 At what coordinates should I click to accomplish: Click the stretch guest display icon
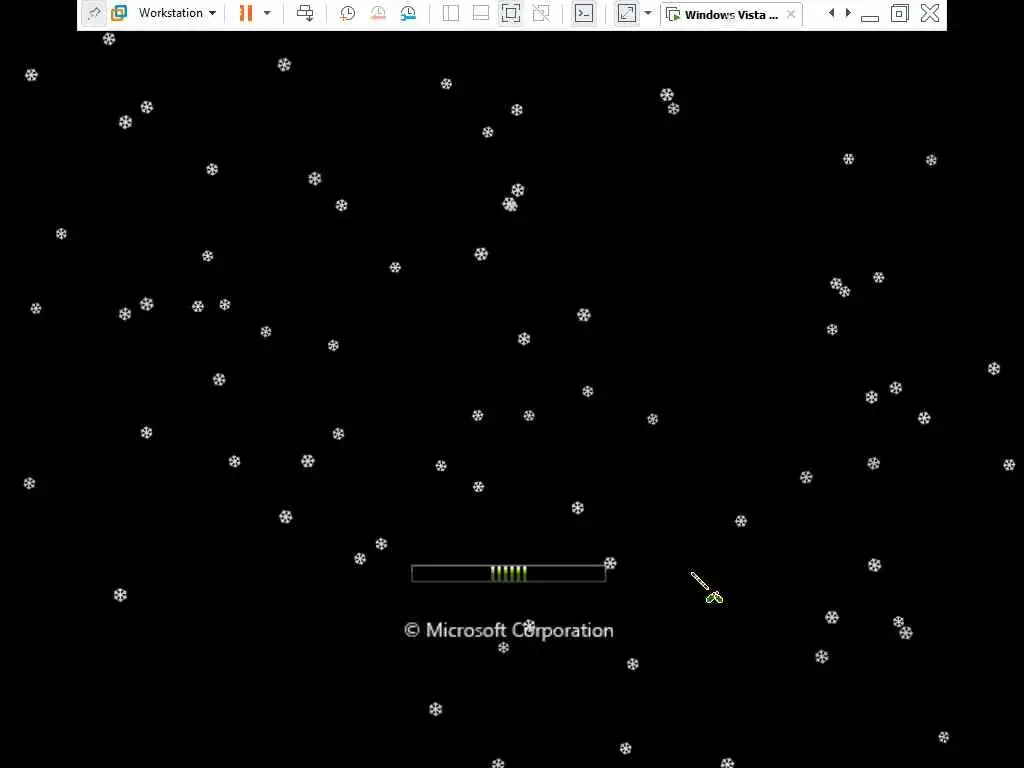pyautogui.click(x=626, y=13)
